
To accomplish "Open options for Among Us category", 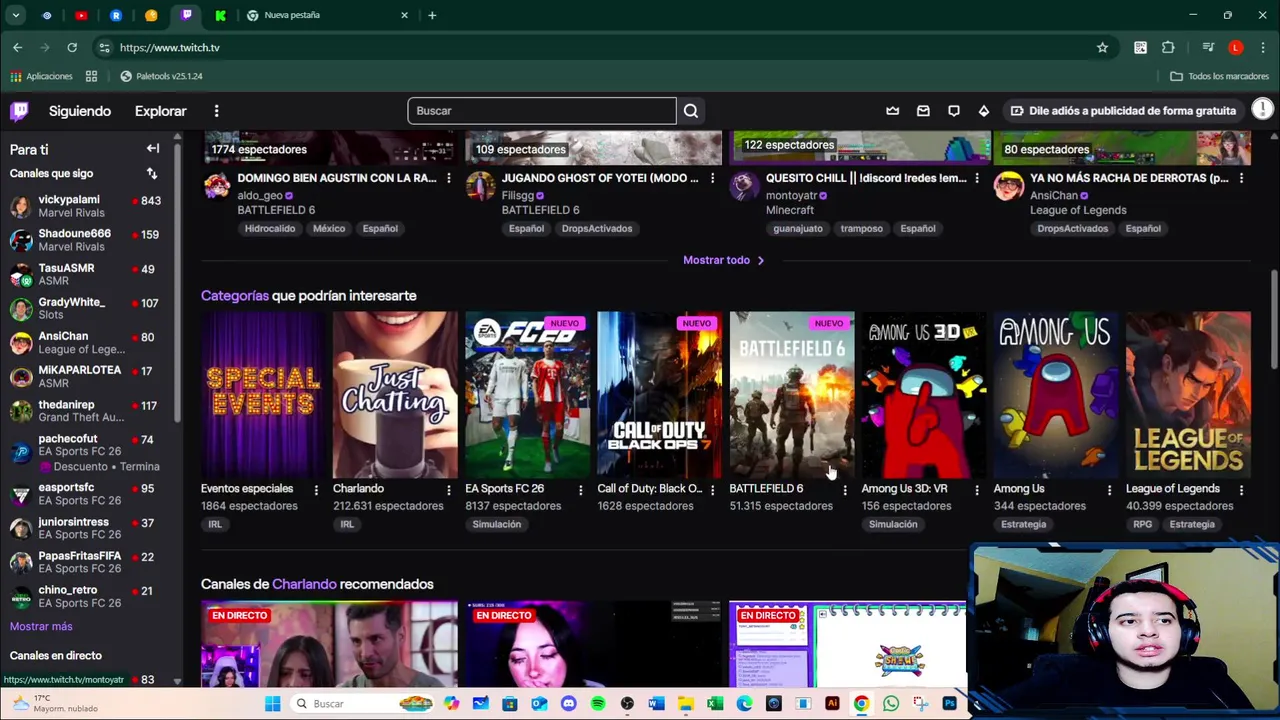I will pos(1109,489).
